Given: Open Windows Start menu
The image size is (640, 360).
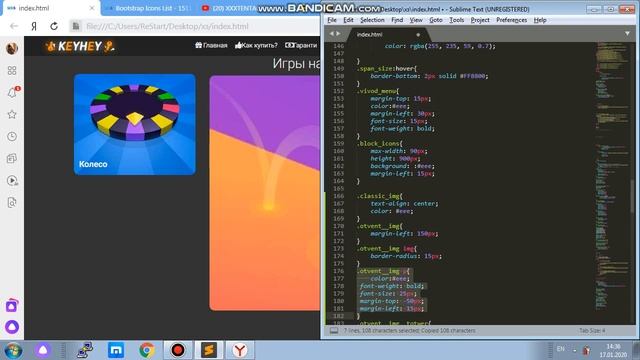Looking at the screenshot, I should click(13, 350).
